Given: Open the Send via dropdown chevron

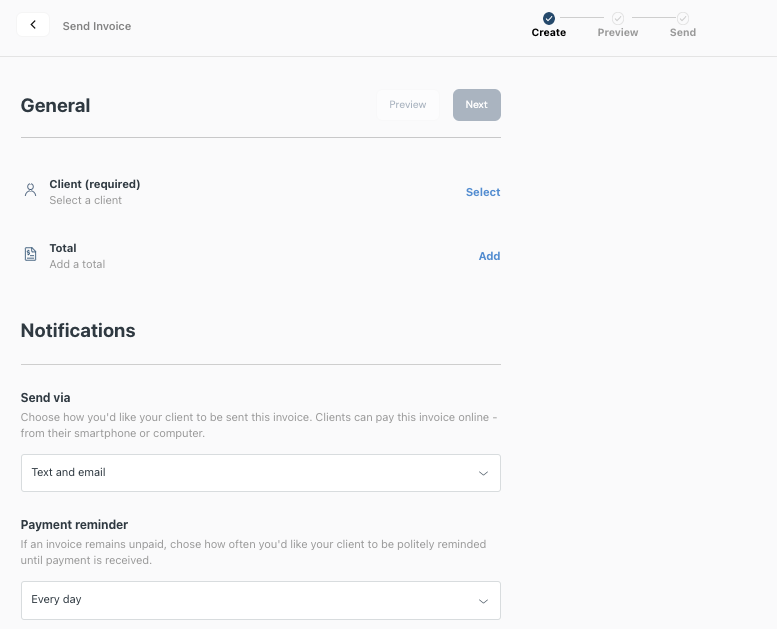Looking at the screenshot, I should pos(483,473).
